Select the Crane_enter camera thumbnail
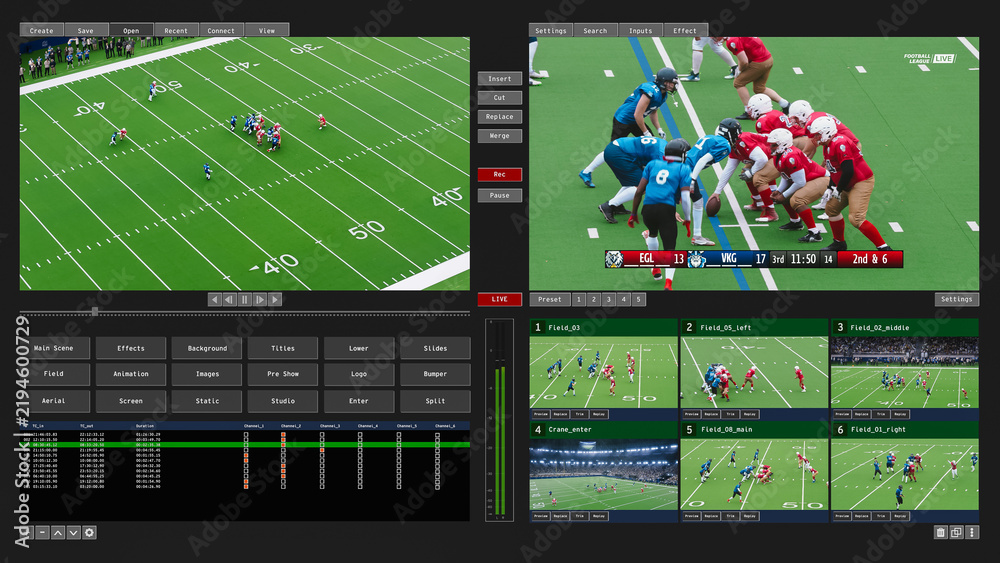Screen dimensions: 1000x563 [x=603, y=474]
